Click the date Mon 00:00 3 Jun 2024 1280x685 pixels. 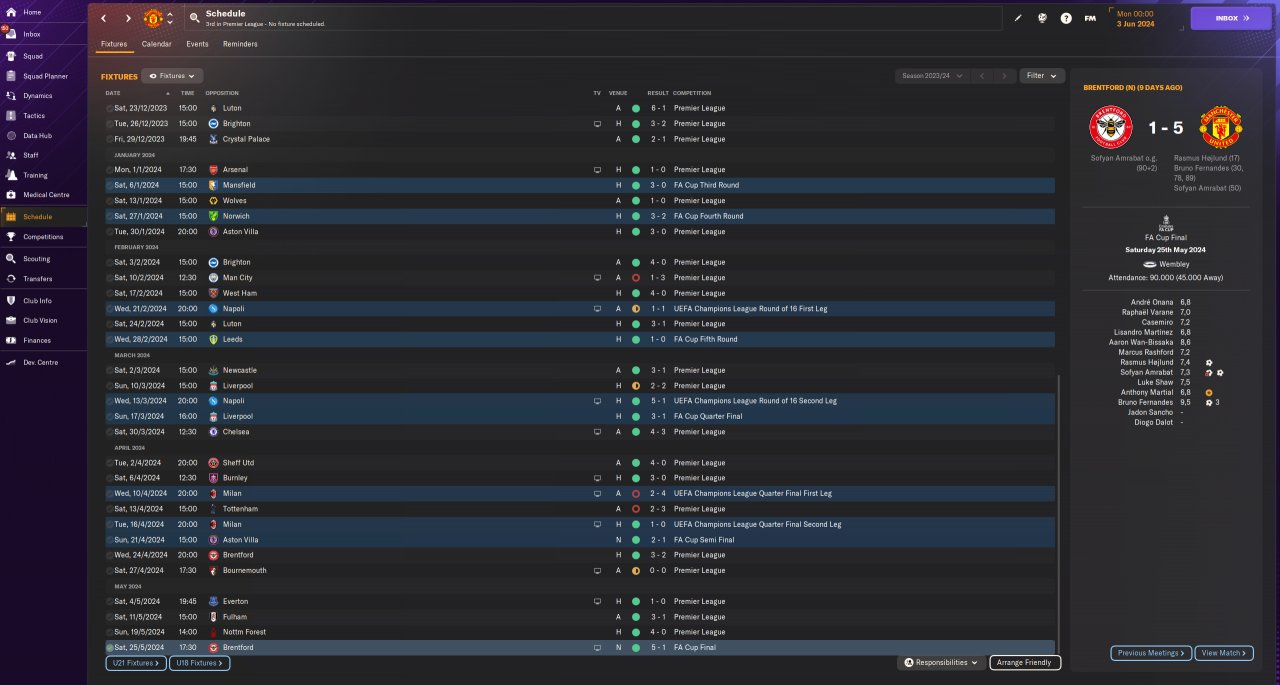1135,18
